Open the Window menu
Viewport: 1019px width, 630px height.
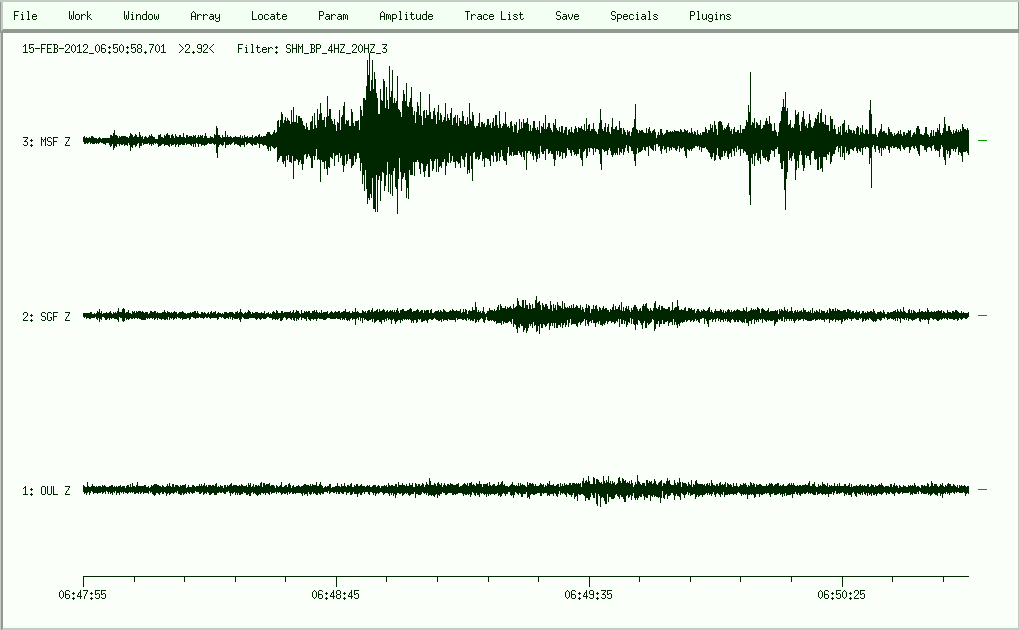(x=141, y=16)
